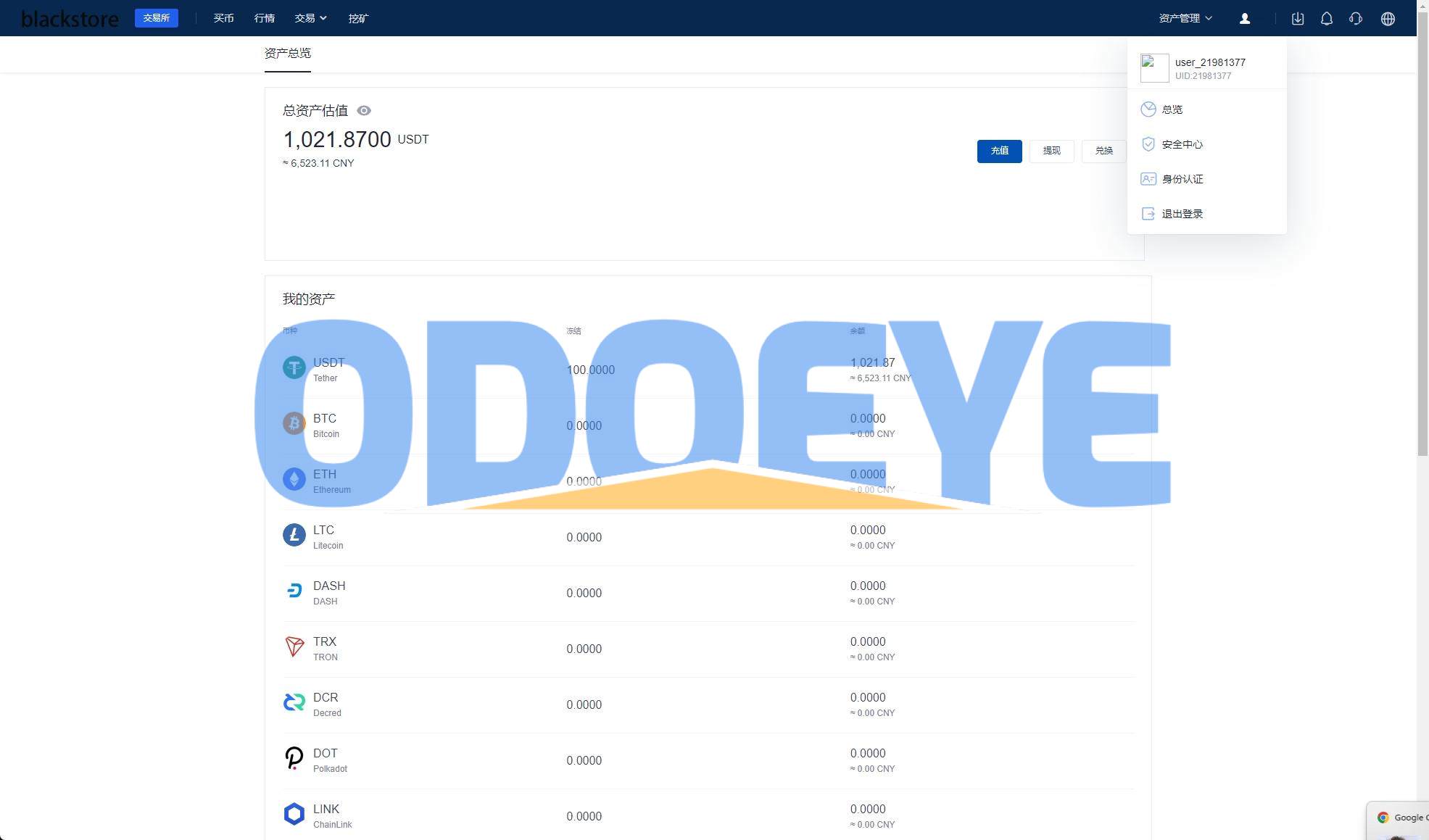Viewport: 1429px width, 840px height.
Task: Click the 提现 withdraw button
Action: tap(1052, 151)
